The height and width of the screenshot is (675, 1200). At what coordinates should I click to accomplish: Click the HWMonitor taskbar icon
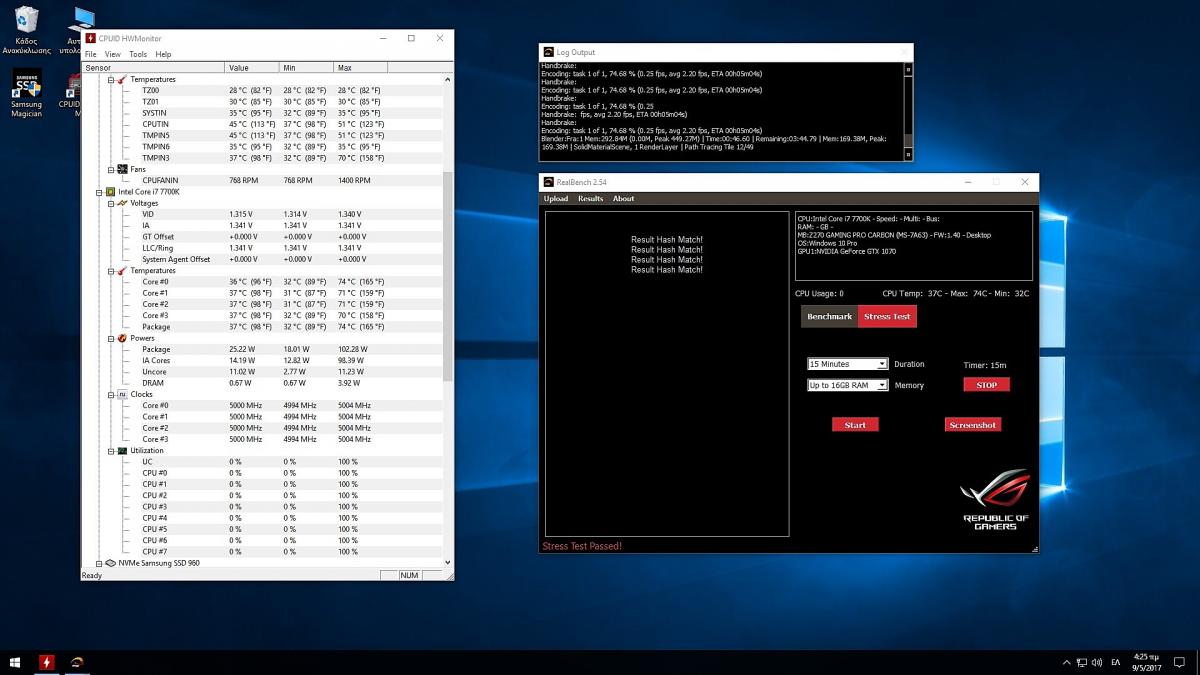pyautogui.click(x=47, y=662)
